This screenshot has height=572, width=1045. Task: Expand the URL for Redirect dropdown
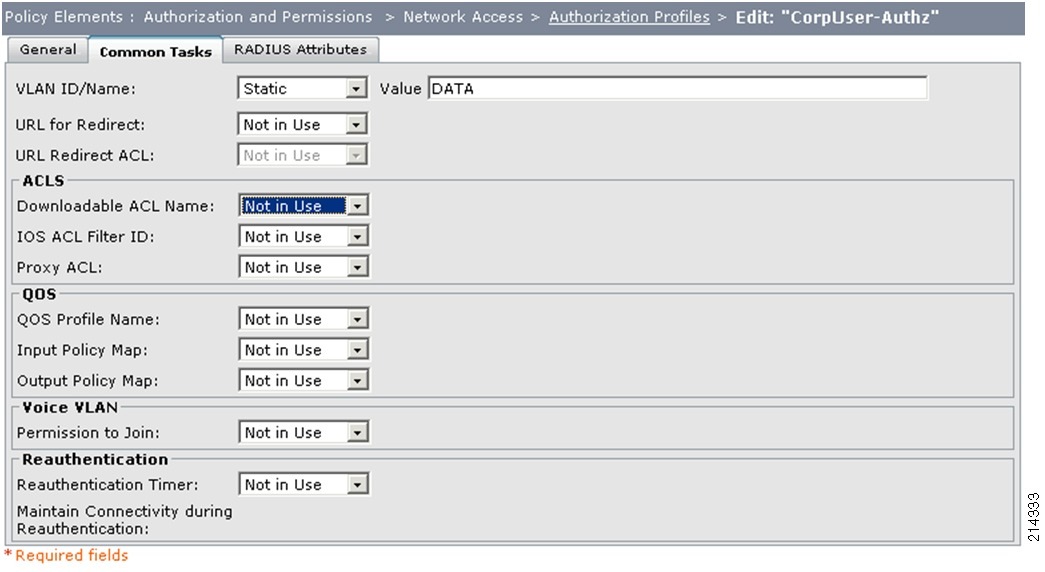(x=302, y=125)
